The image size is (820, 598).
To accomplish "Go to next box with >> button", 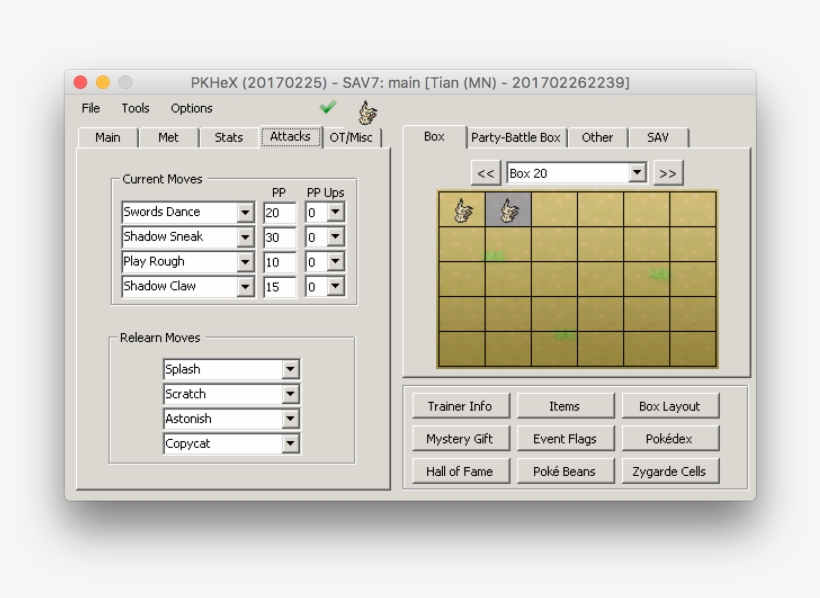I will [x=668, y=173].
